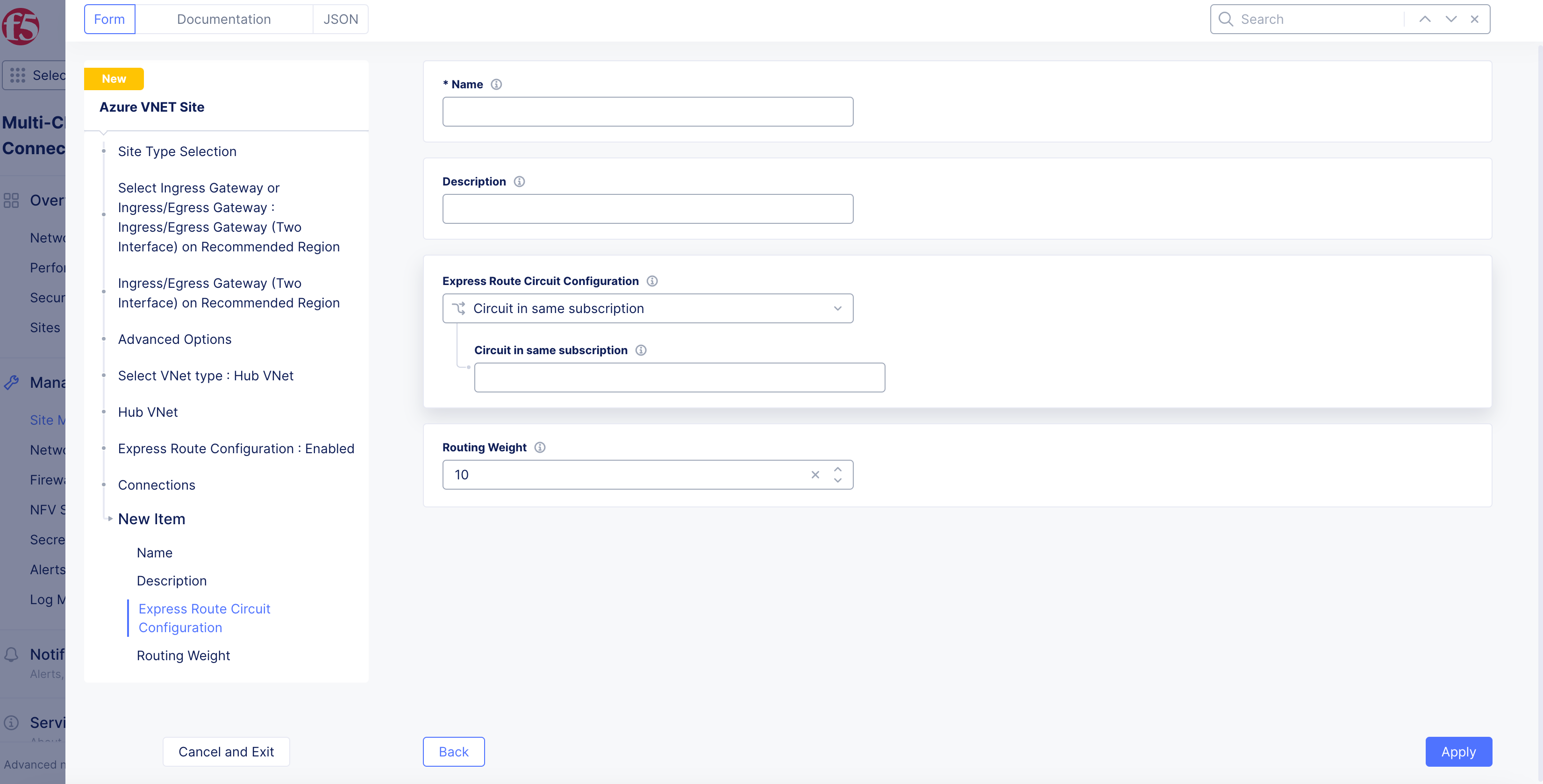Image resolution: width=1543 pixels, height=784 pixels.
Task: Click the info icon next to Name
Action: (496, 85)
